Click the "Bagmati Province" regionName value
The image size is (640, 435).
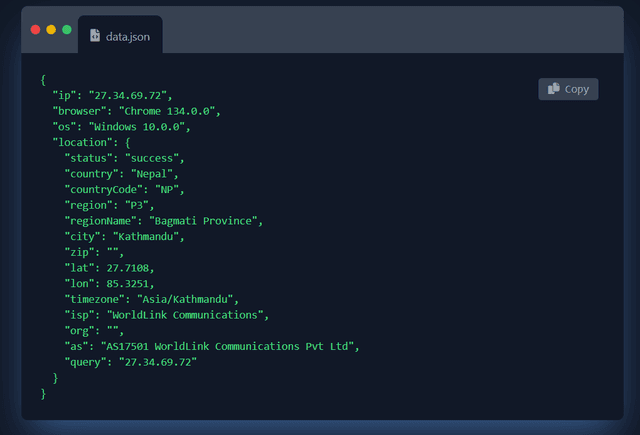click(205, 221)
